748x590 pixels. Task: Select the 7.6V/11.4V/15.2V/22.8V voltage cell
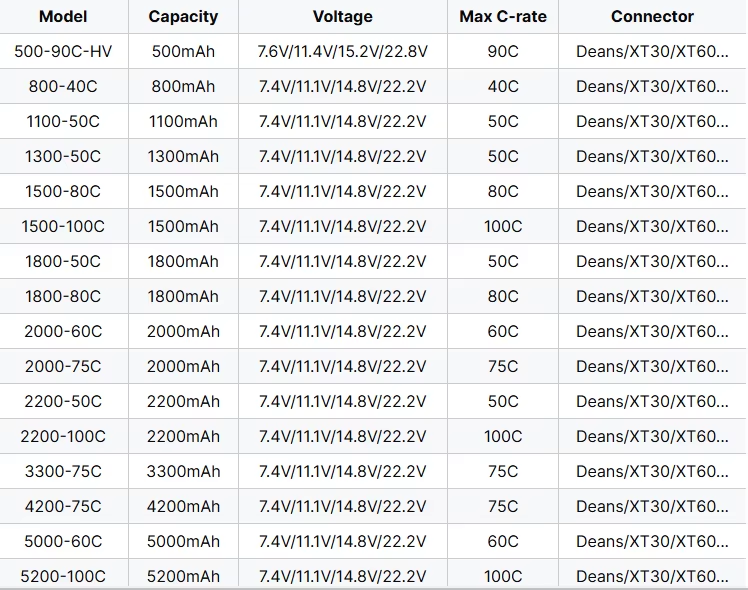(x=342, y=52)
